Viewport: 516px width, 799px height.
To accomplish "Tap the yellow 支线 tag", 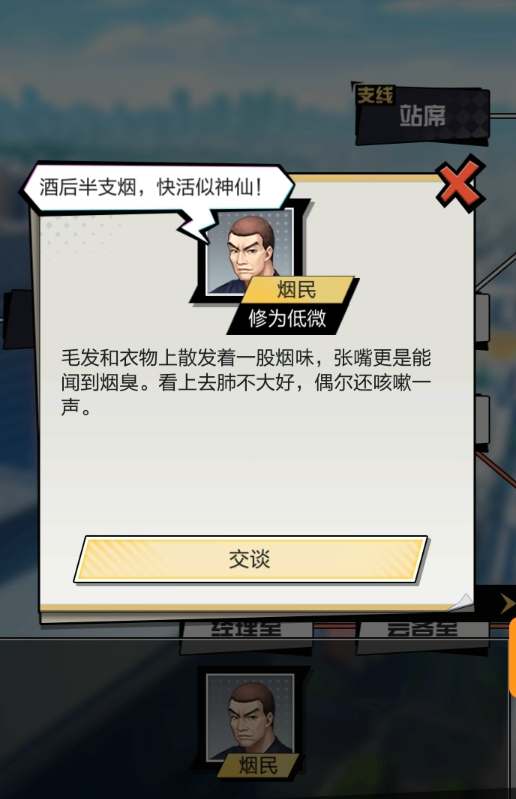I will pyautogui.click(x=375, y=95).
